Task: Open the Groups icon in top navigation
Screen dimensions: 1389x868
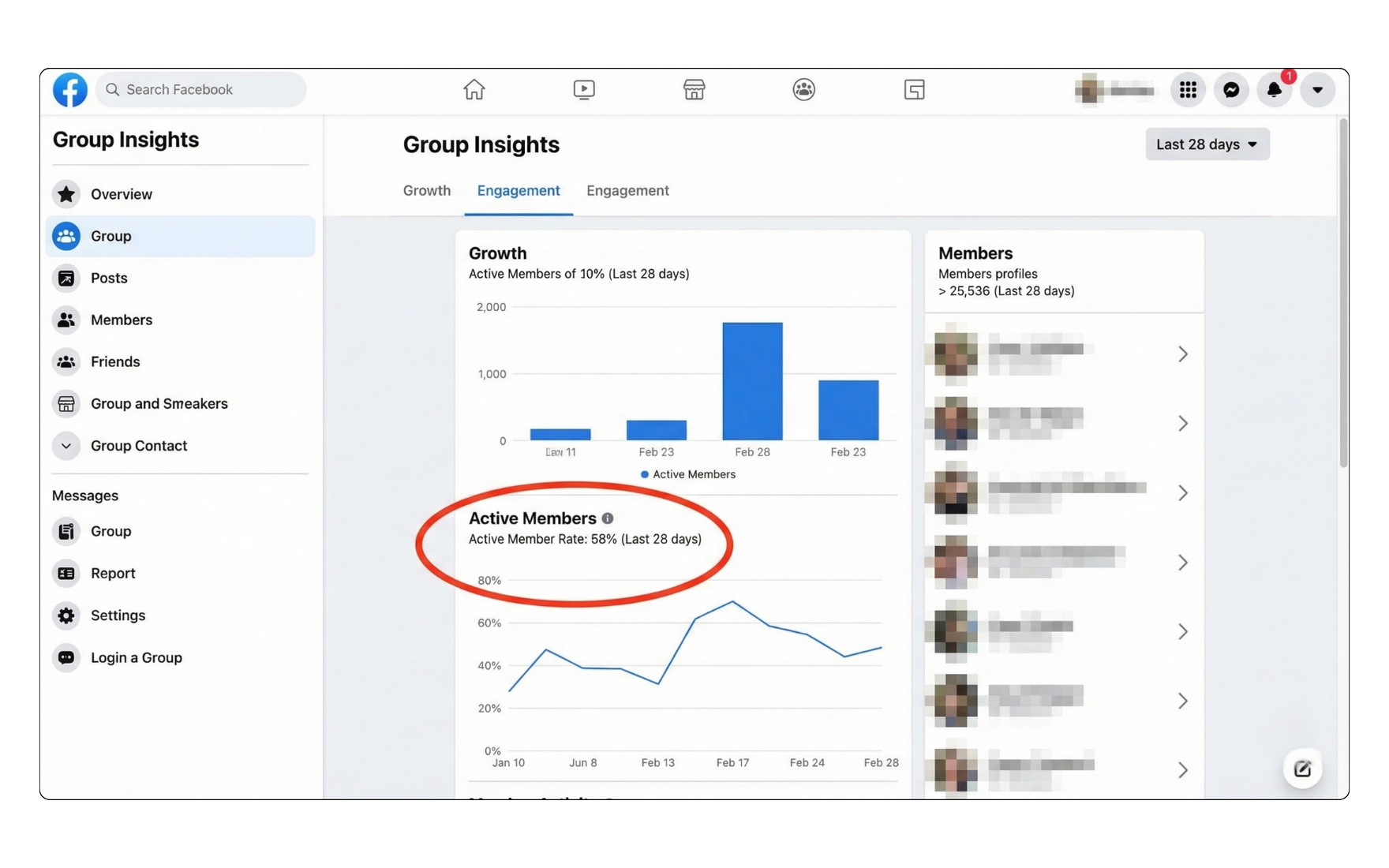Action: 803,90
